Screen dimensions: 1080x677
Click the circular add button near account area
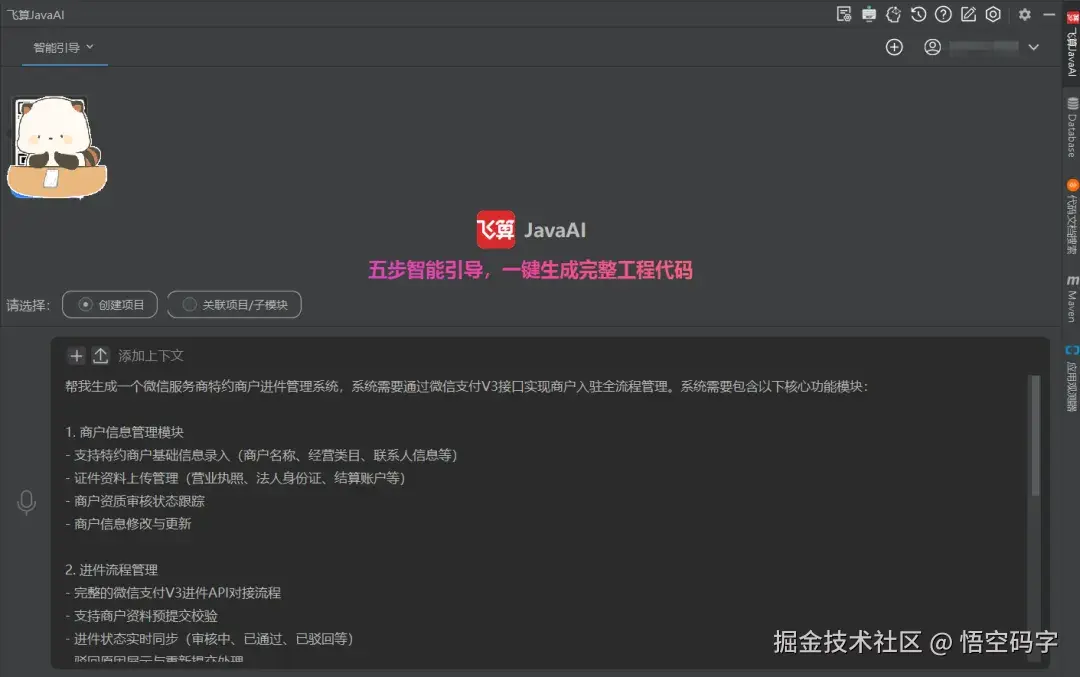tap(894, 46)
